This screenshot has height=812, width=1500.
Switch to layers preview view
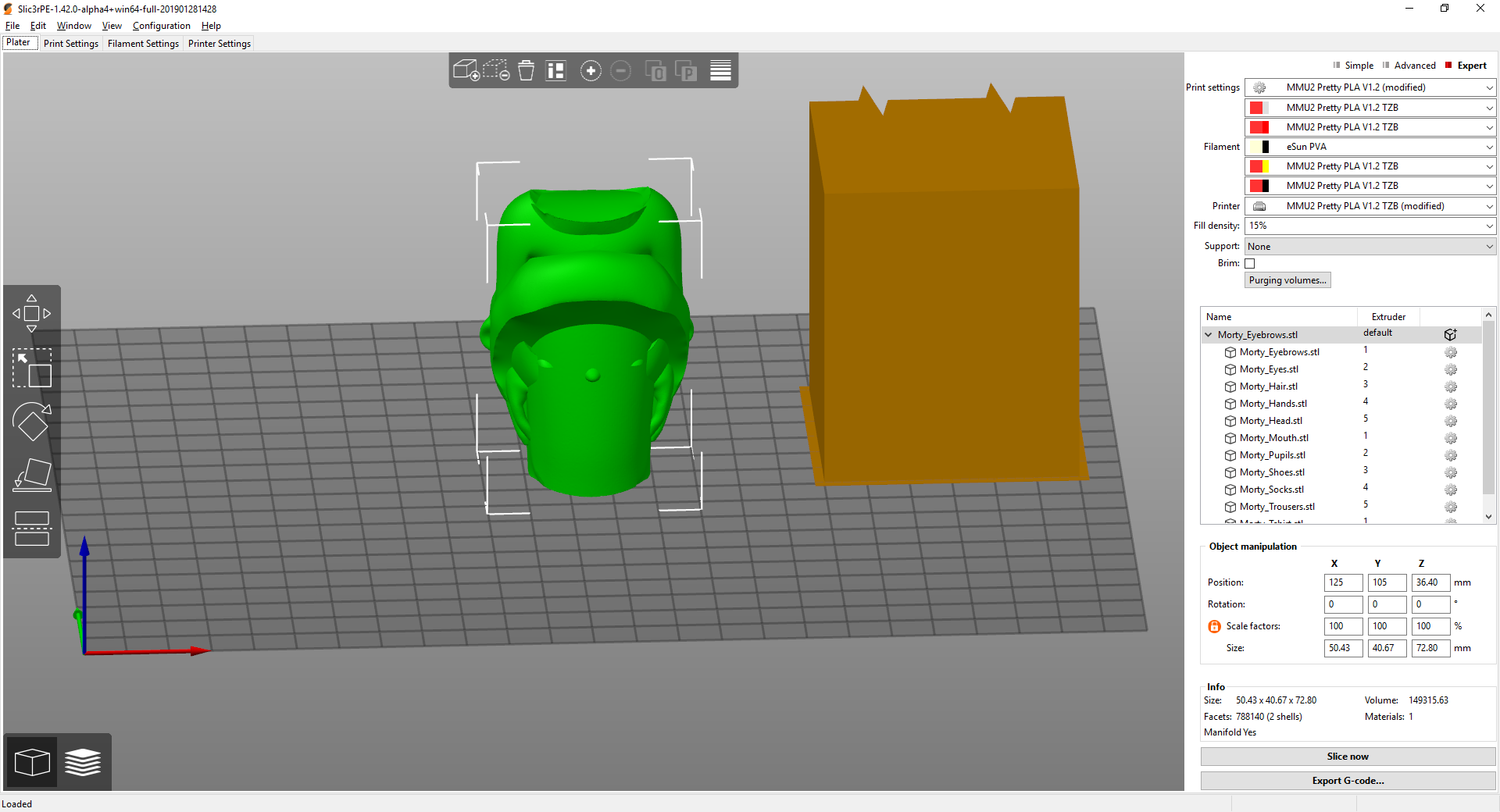point(83,761)
